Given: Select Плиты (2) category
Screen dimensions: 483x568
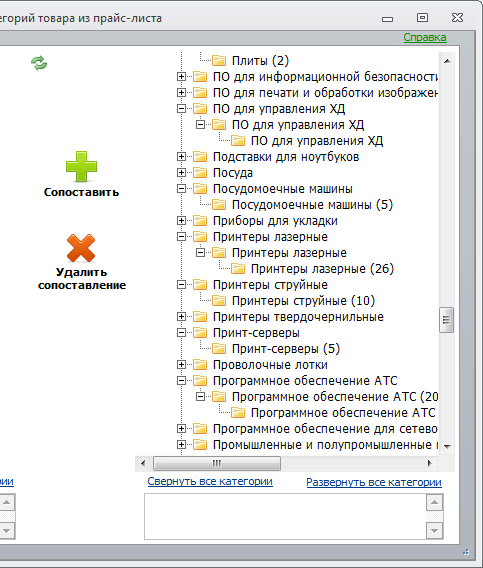Looking at the screenshot, I should 260,60.
